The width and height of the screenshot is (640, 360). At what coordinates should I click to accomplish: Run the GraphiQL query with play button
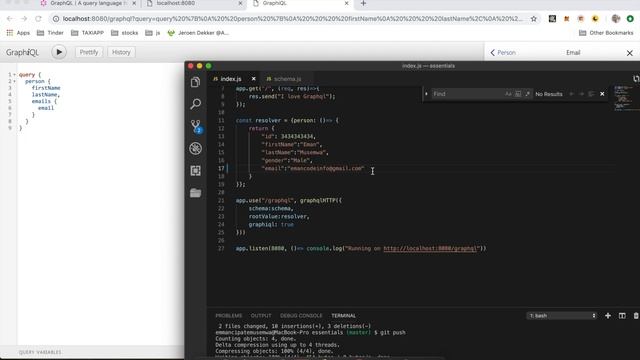[59, 52]
